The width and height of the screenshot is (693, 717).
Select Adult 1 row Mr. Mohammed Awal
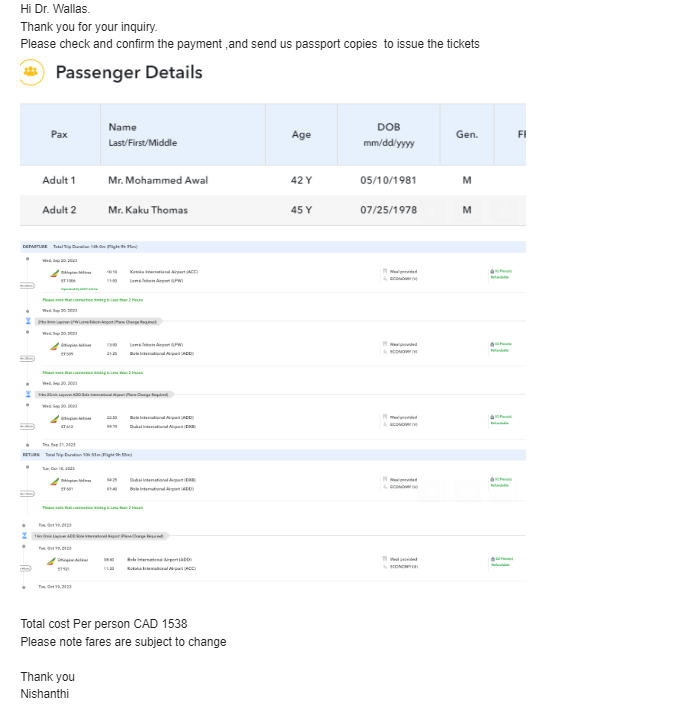(x=158, y=180)
